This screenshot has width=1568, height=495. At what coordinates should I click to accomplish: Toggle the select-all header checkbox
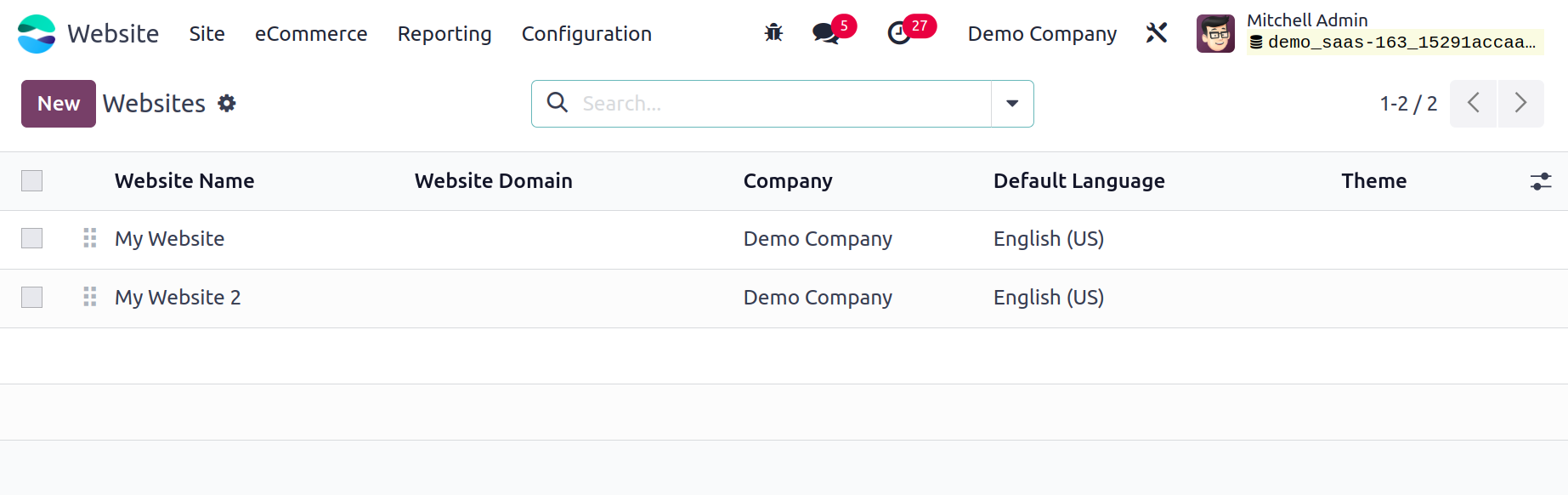[32, 181]
